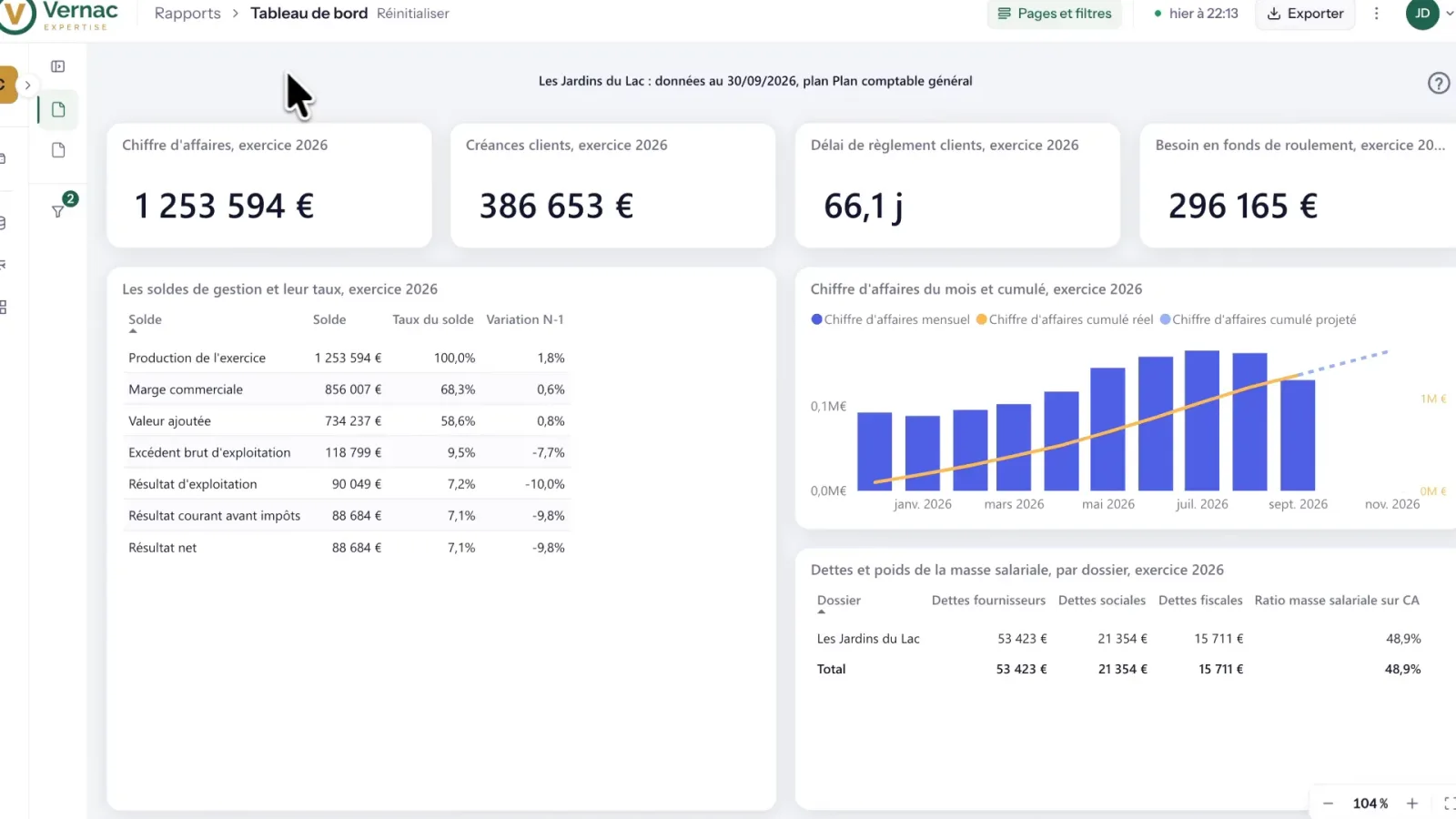The image size is (1456, 819).
Task: Expand the account dropdown chevron beside JD
Action: click(1450, 14)
